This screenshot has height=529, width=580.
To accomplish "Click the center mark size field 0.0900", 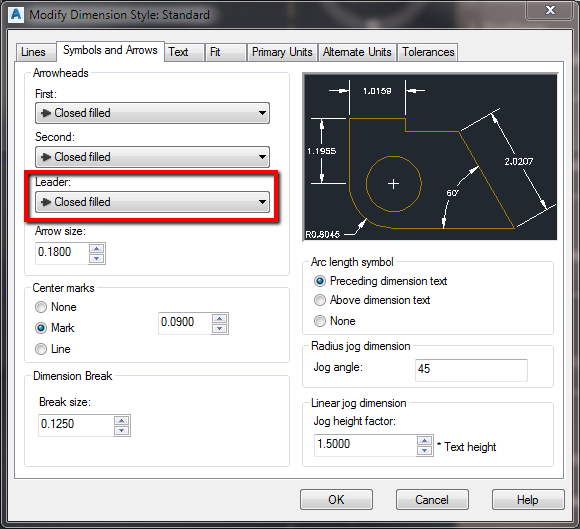I will [x=185, y=323].
